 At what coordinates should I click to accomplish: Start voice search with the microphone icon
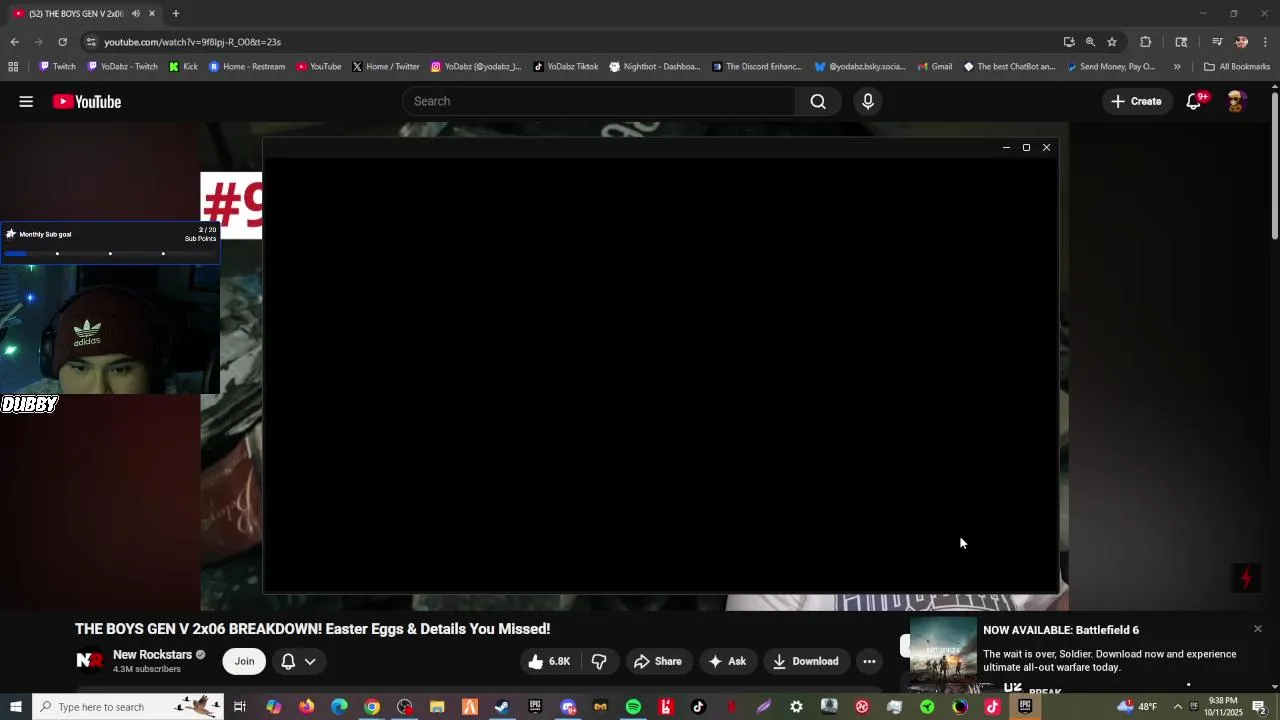click(x=867, y=101)
